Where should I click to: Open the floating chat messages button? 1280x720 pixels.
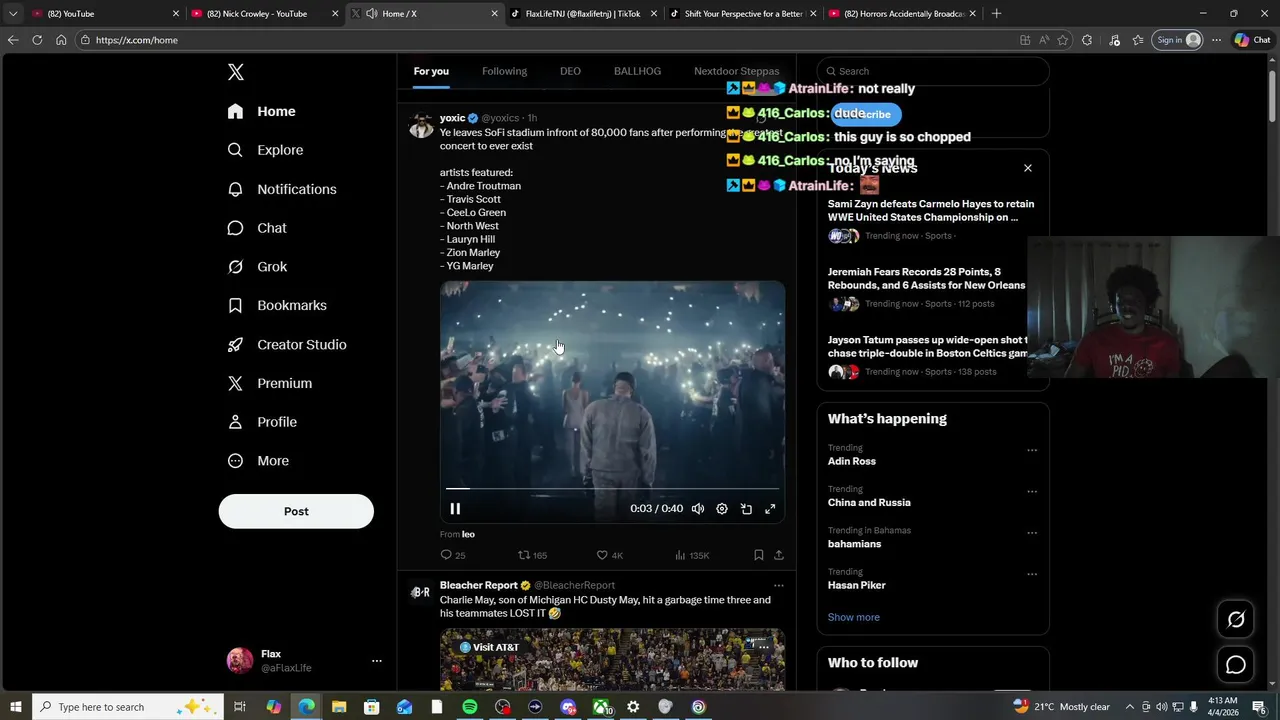tap(1236, 665)
